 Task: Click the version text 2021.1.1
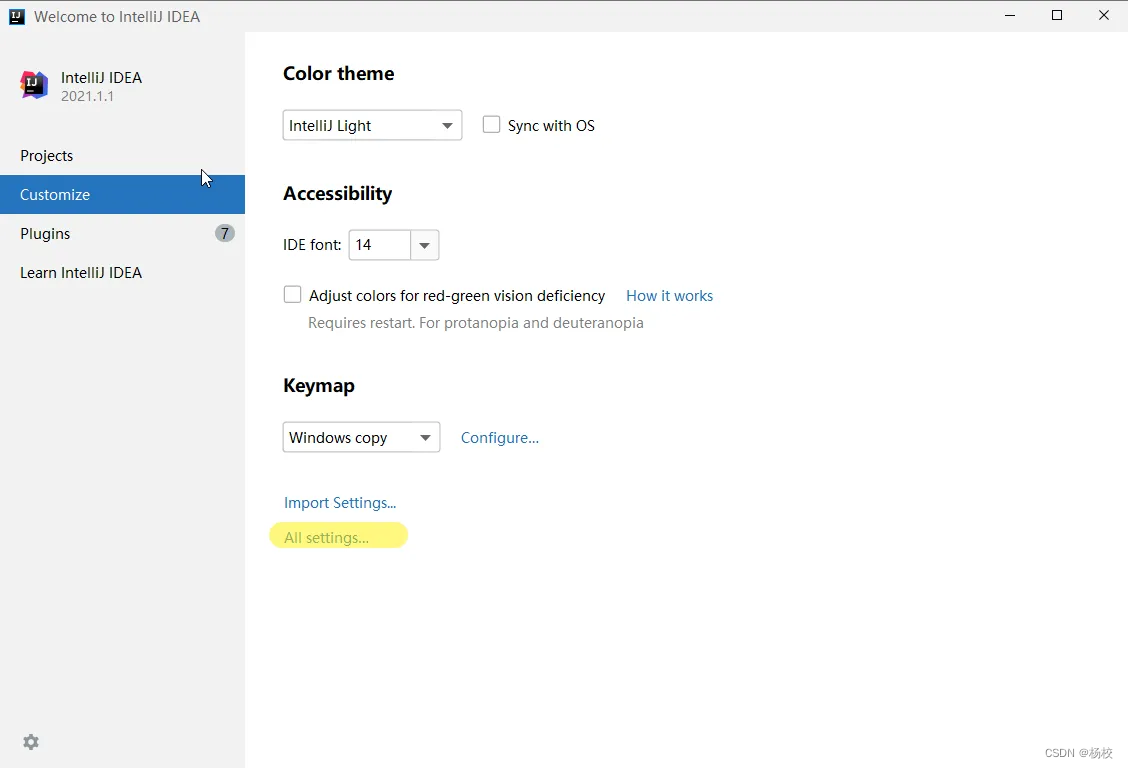(87, 96)
